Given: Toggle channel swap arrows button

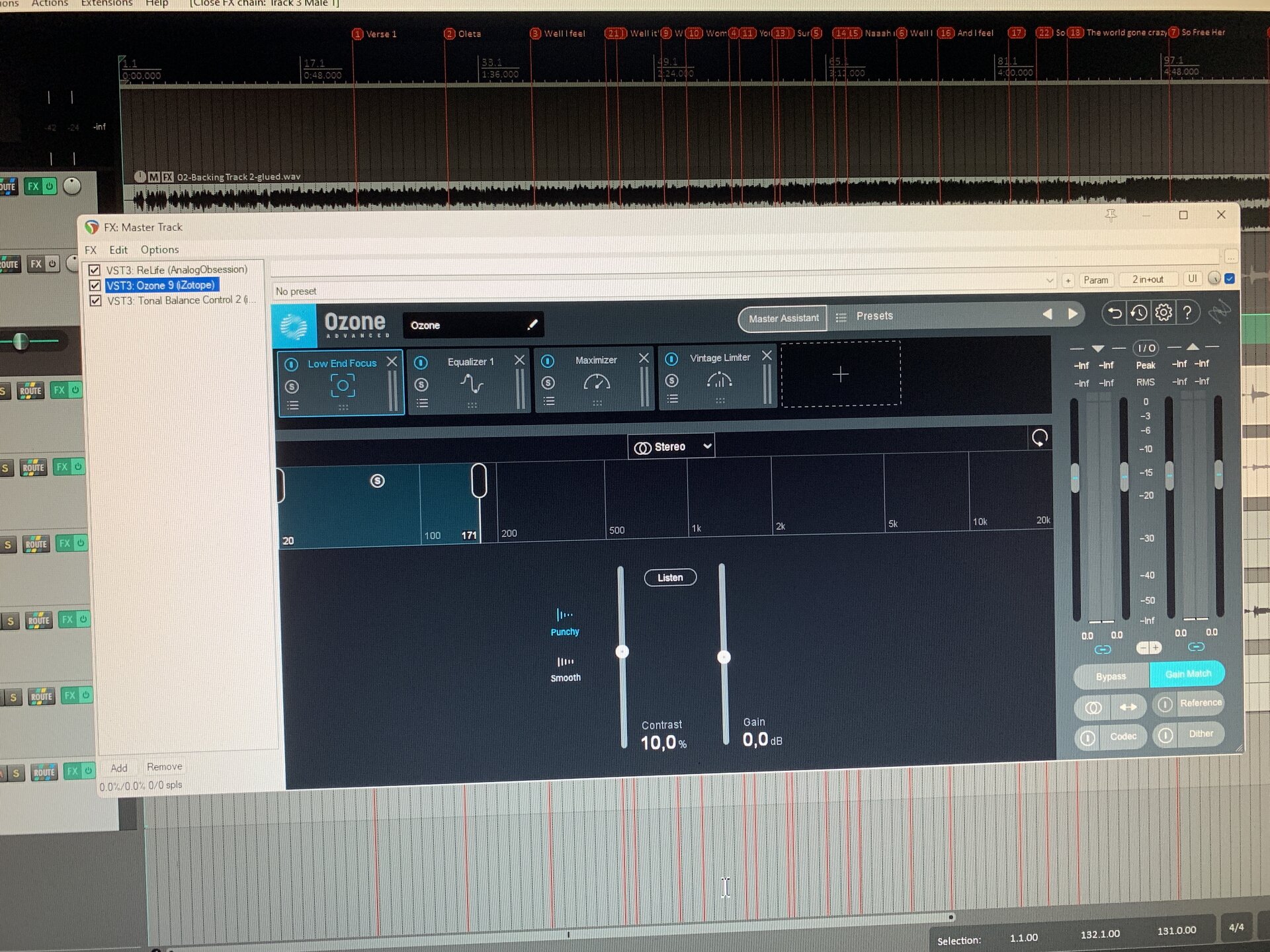Looking at the screenshot, I should (x=1128, y=707).
